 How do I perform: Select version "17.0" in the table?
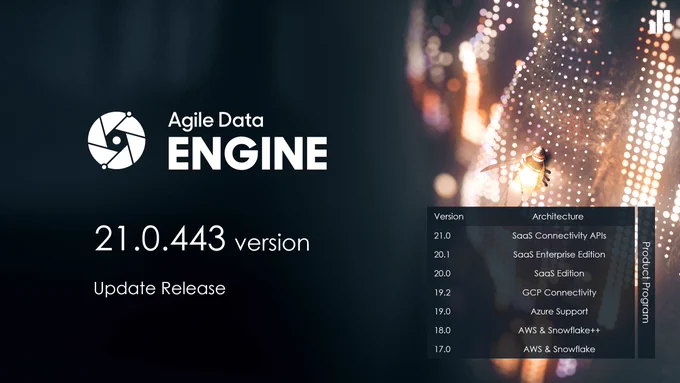tap(442, 349)
